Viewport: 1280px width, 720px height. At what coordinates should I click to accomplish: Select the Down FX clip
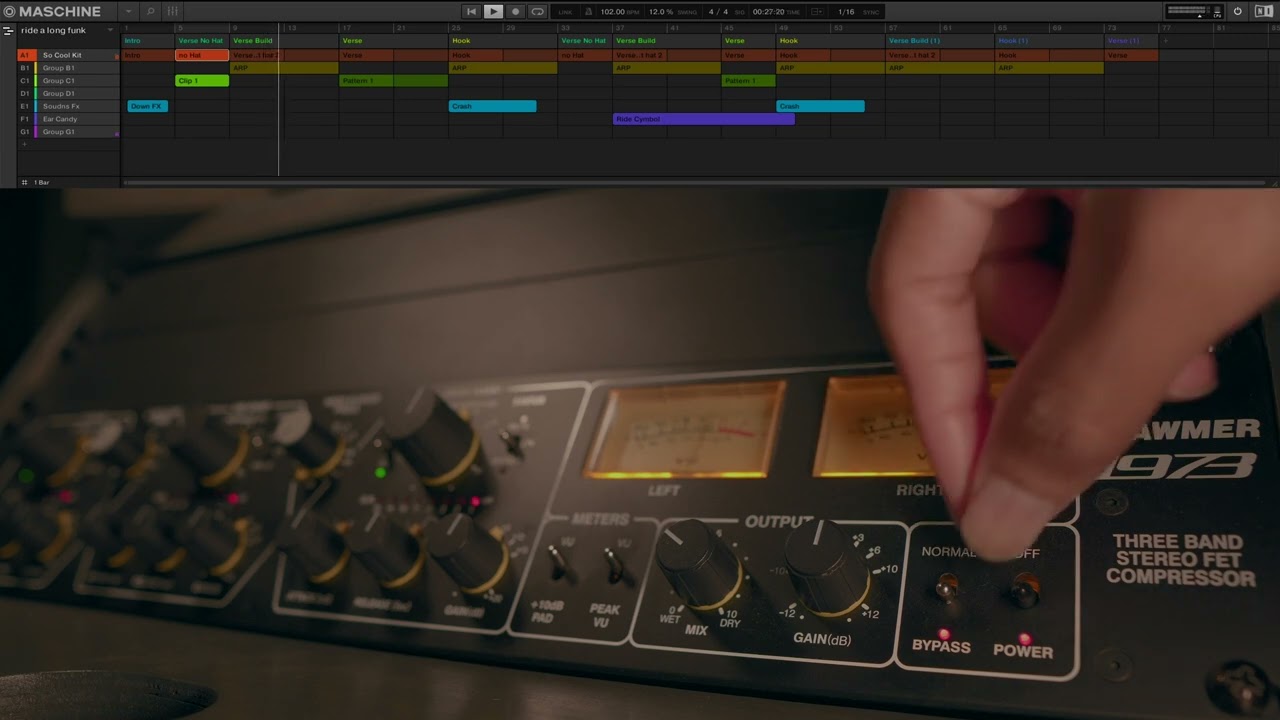tap(148, 106)
